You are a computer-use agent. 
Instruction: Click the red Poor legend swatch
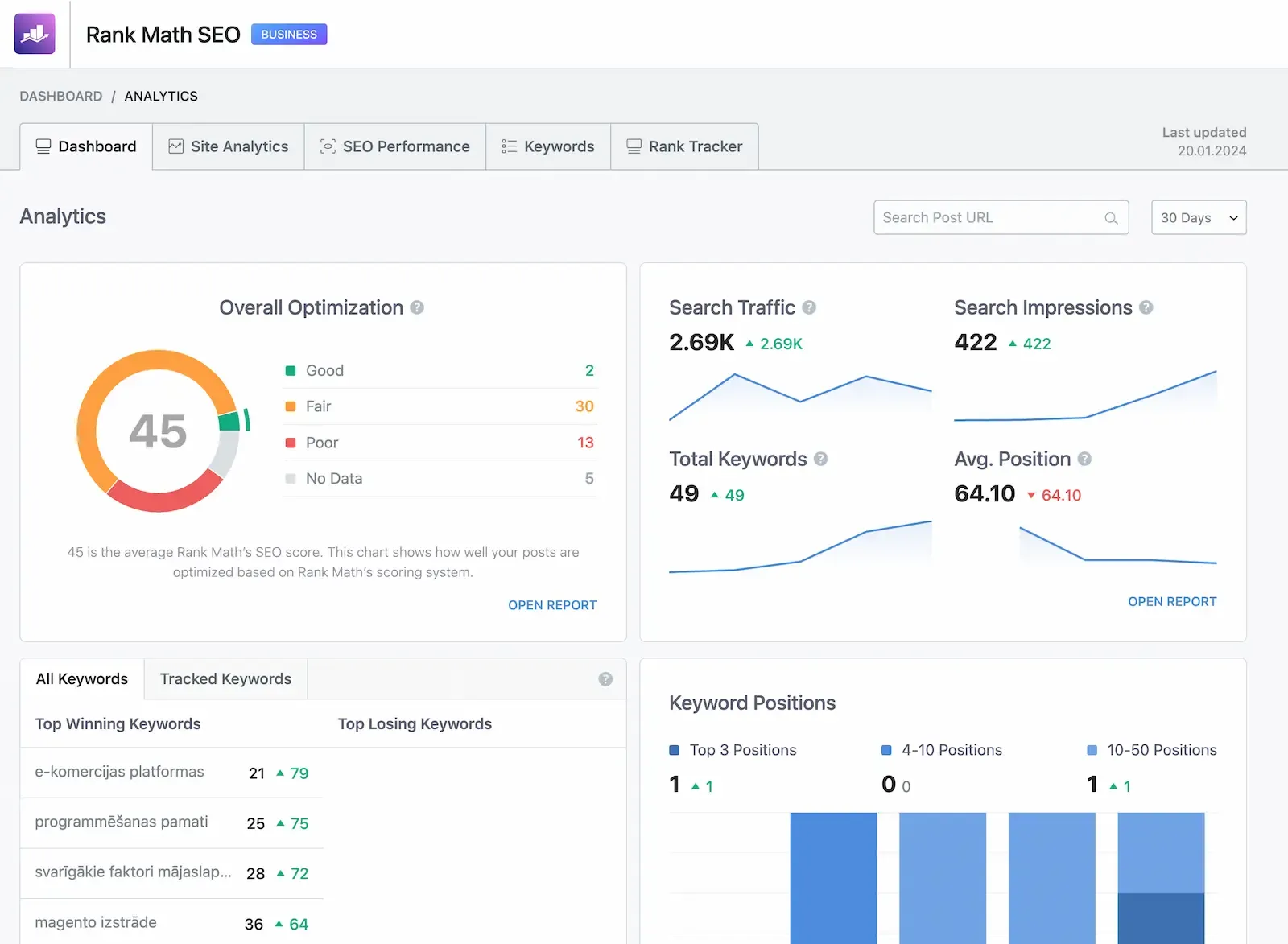[x=291, y=443]
